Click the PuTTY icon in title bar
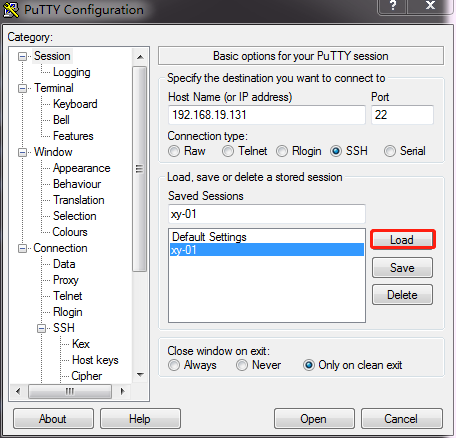This screenshot has width=456, height=438. [11, 10]
